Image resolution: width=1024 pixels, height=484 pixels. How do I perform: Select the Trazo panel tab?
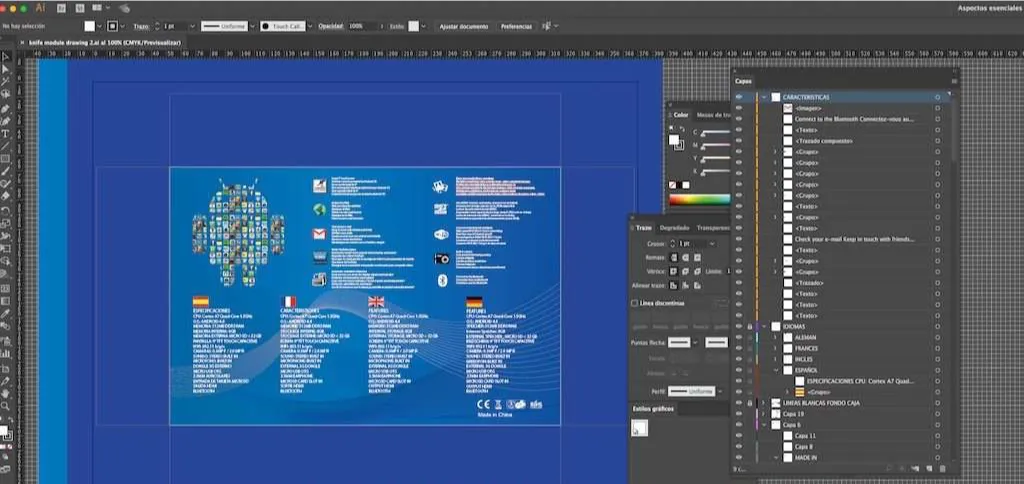pyautogui.click(x=643, y=228)
